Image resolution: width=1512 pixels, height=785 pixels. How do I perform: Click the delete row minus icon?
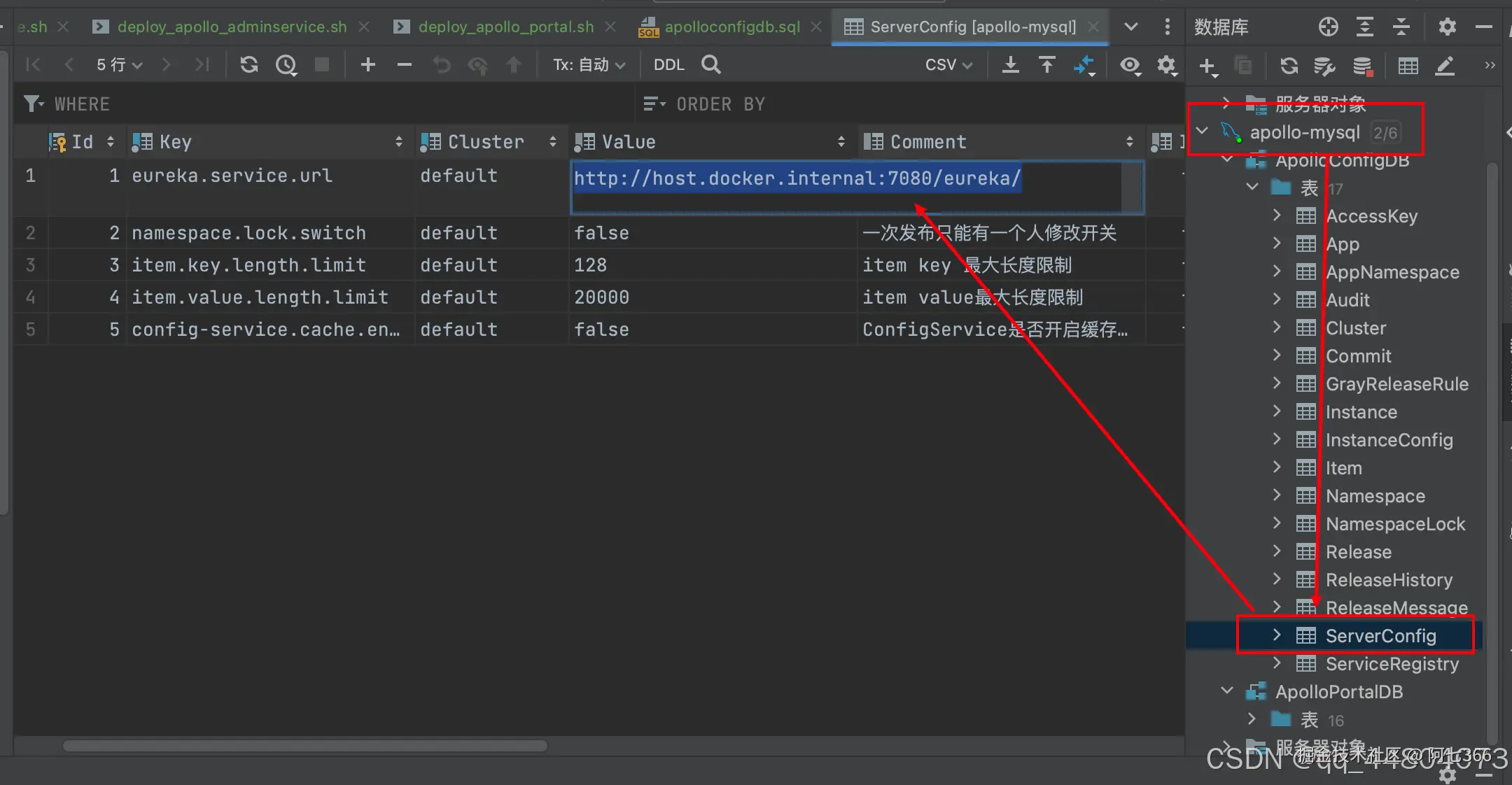pyautogui.click(x=404, y=65)
